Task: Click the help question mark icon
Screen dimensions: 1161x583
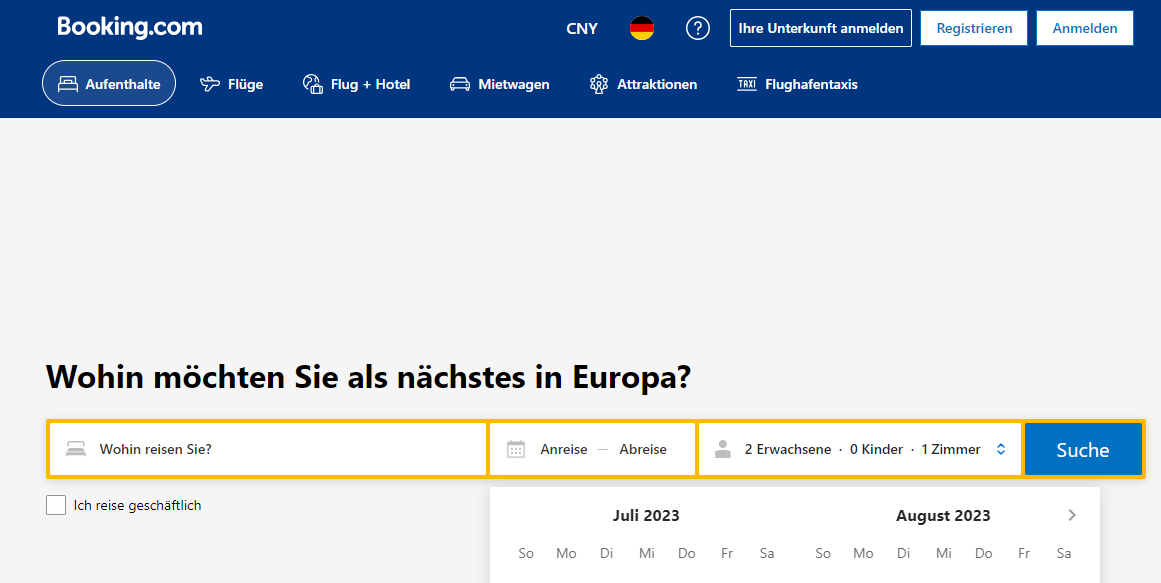Action: [x=697, y=28]
